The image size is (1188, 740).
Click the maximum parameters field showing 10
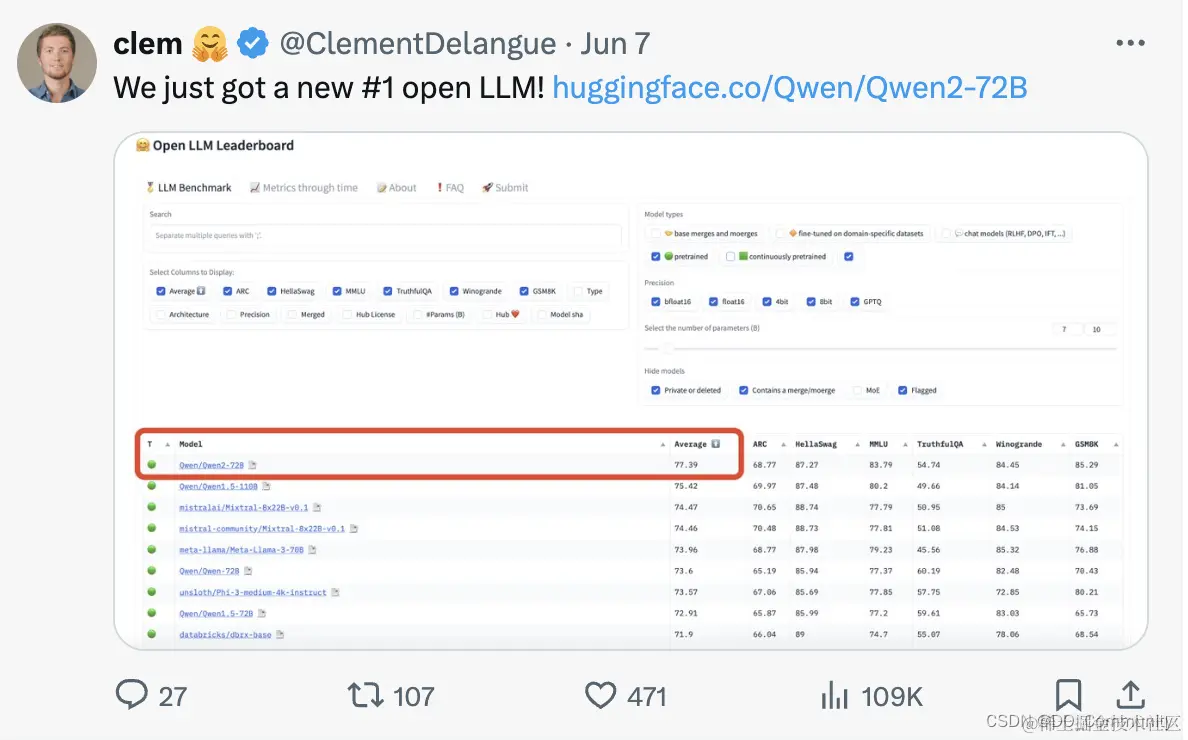(1102, 329)
